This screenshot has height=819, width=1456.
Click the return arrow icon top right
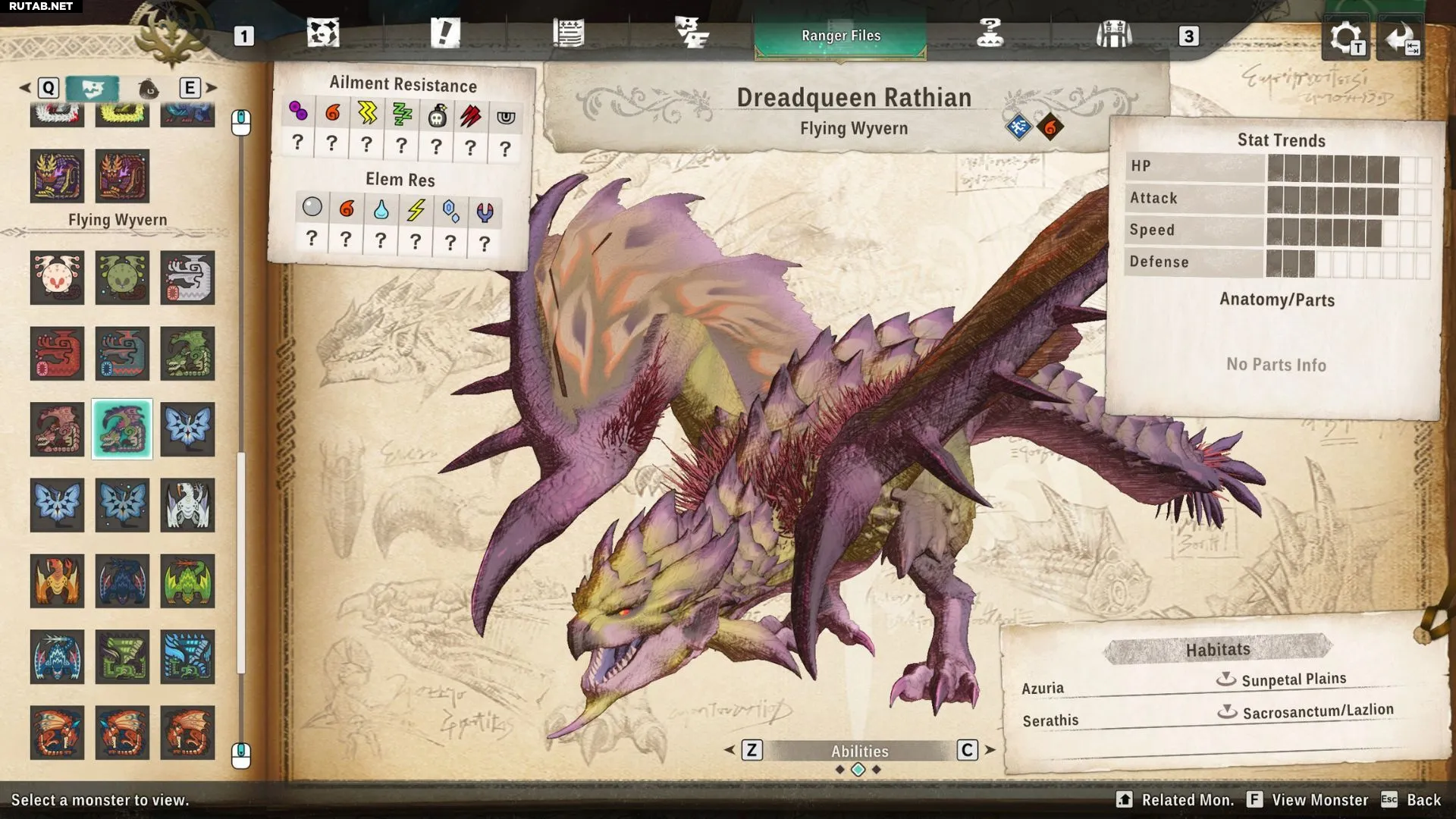[x=1401, y=38]
